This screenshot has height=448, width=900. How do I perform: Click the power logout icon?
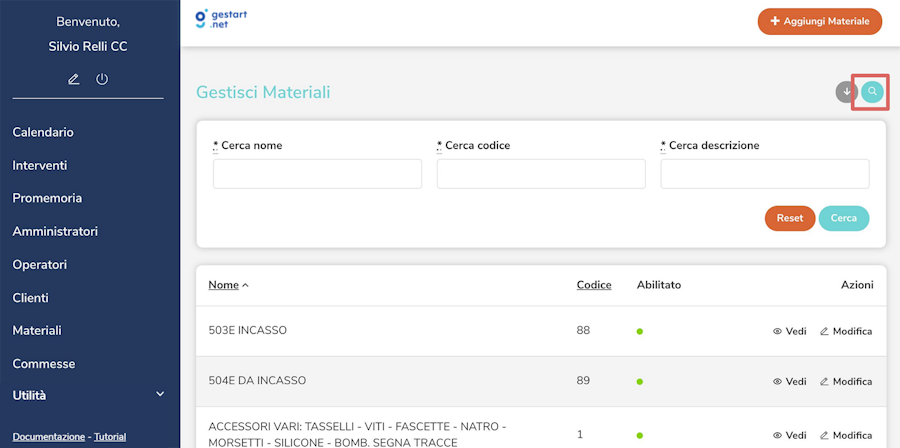click(x=102, y=79)
